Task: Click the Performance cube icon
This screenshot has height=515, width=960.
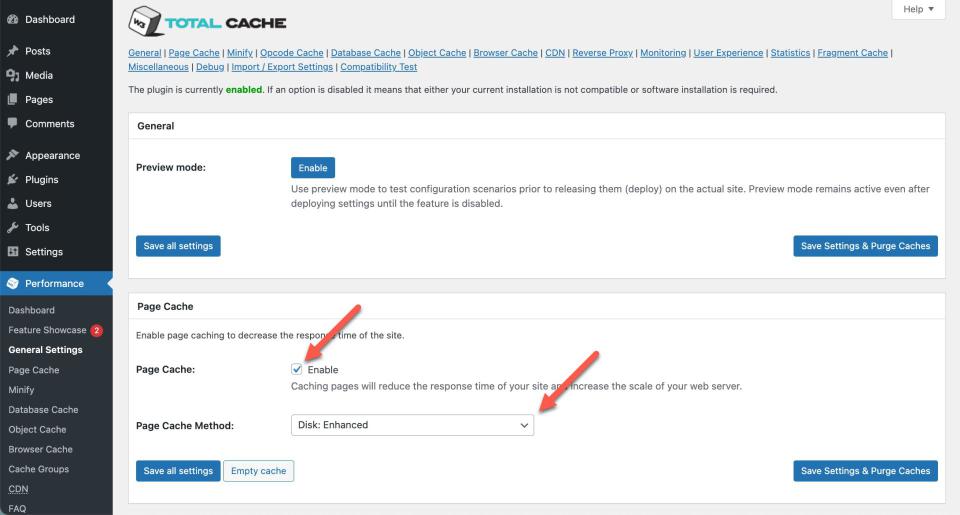Action: coord(12,283)
